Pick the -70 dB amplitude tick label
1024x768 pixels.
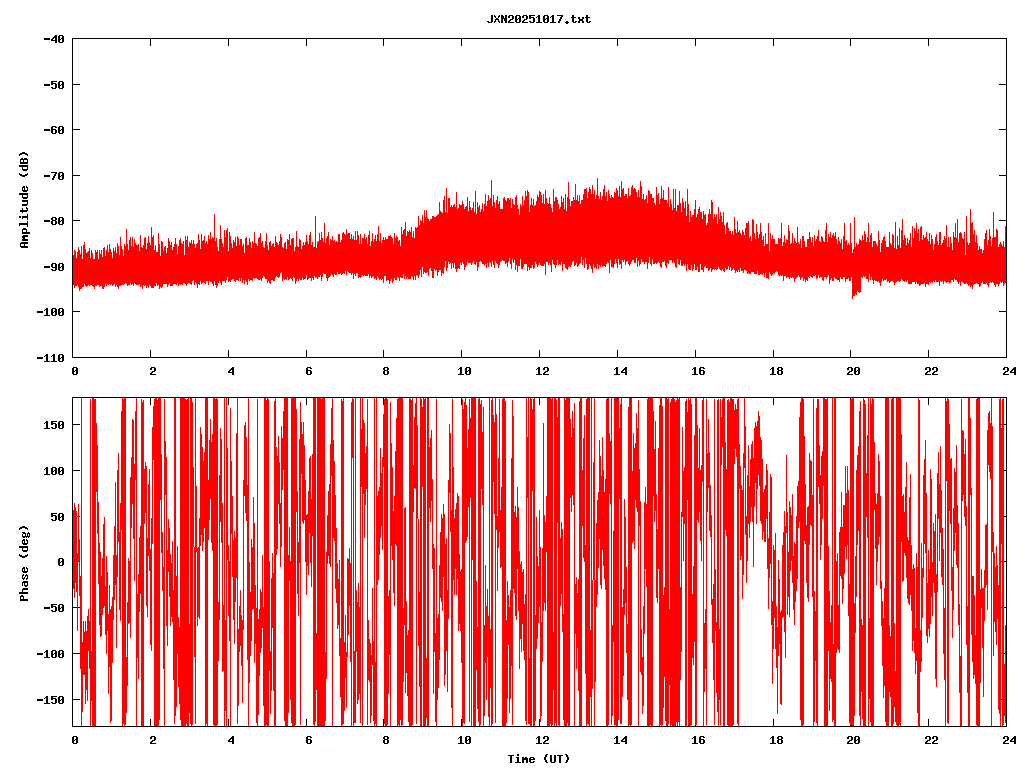coord(53,176)
